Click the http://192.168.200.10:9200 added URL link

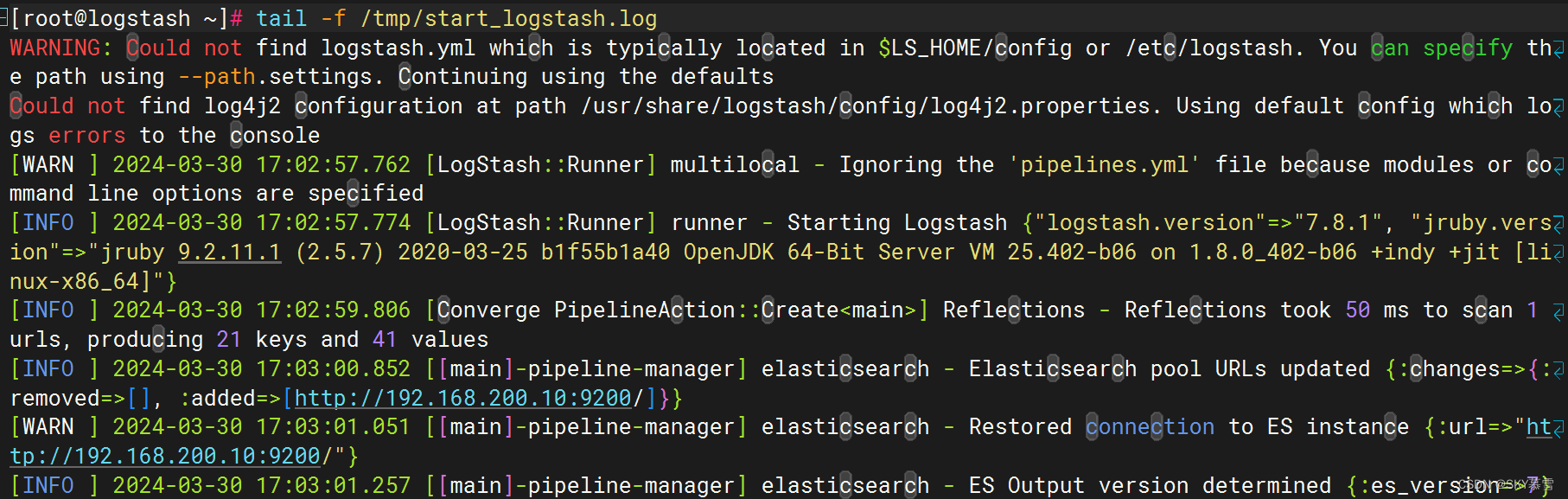pos(463,398)
